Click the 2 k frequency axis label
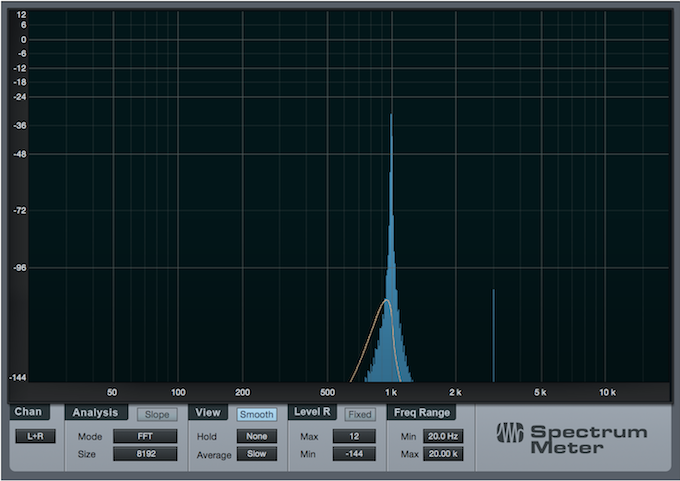680x481 pixels. [455, 393]
